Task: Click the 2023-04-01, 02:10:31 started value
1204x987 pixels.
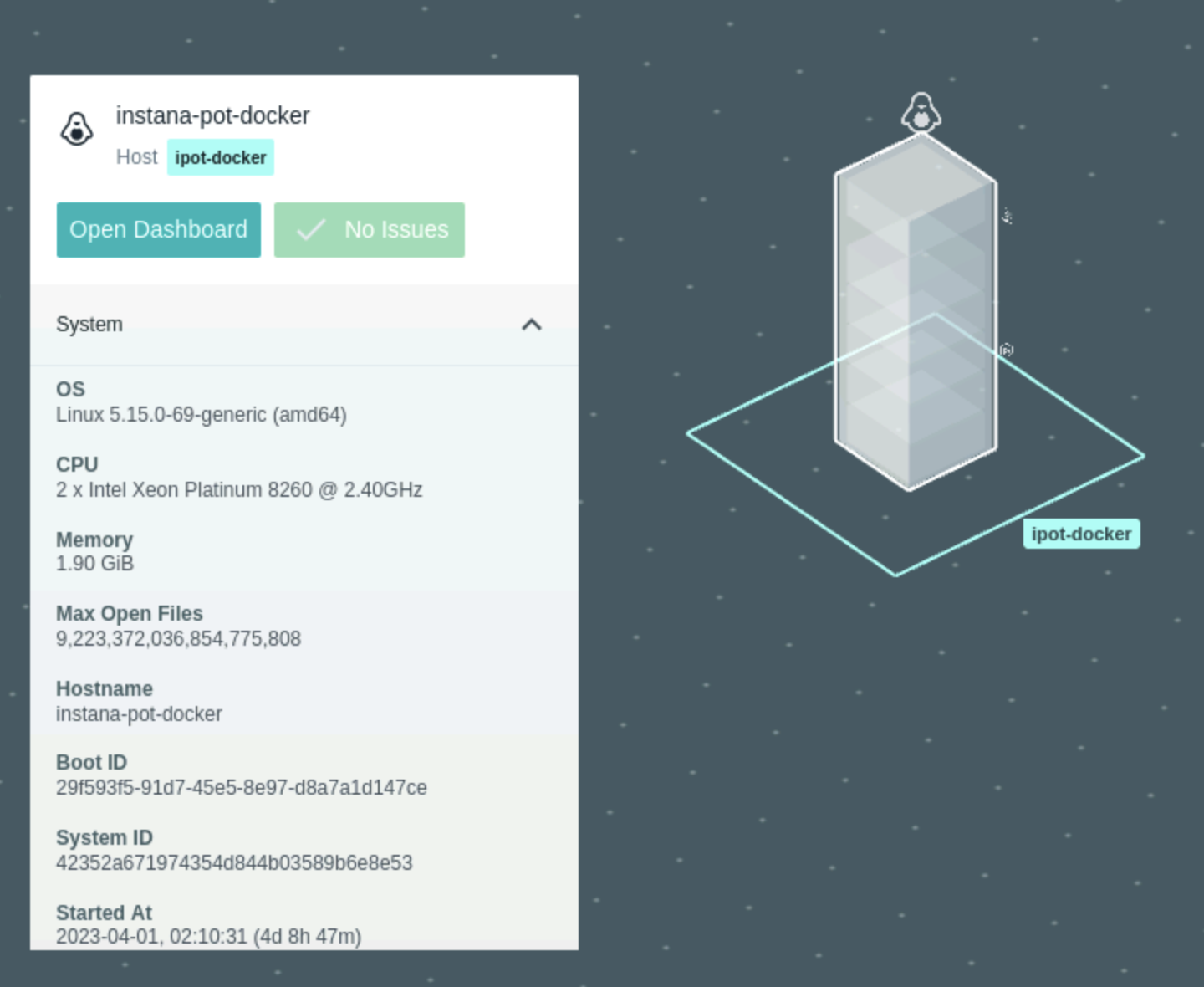Action: click(x=208, y=936)
